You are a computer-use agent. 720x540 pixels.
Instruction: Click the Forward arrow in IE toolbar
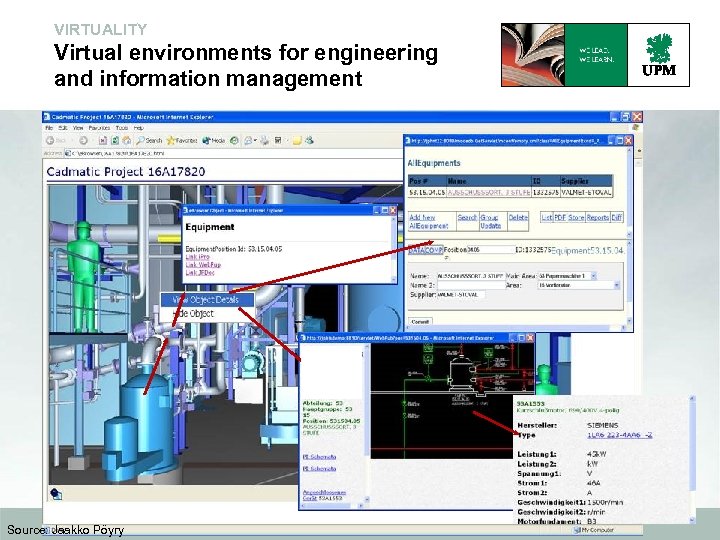84,141
